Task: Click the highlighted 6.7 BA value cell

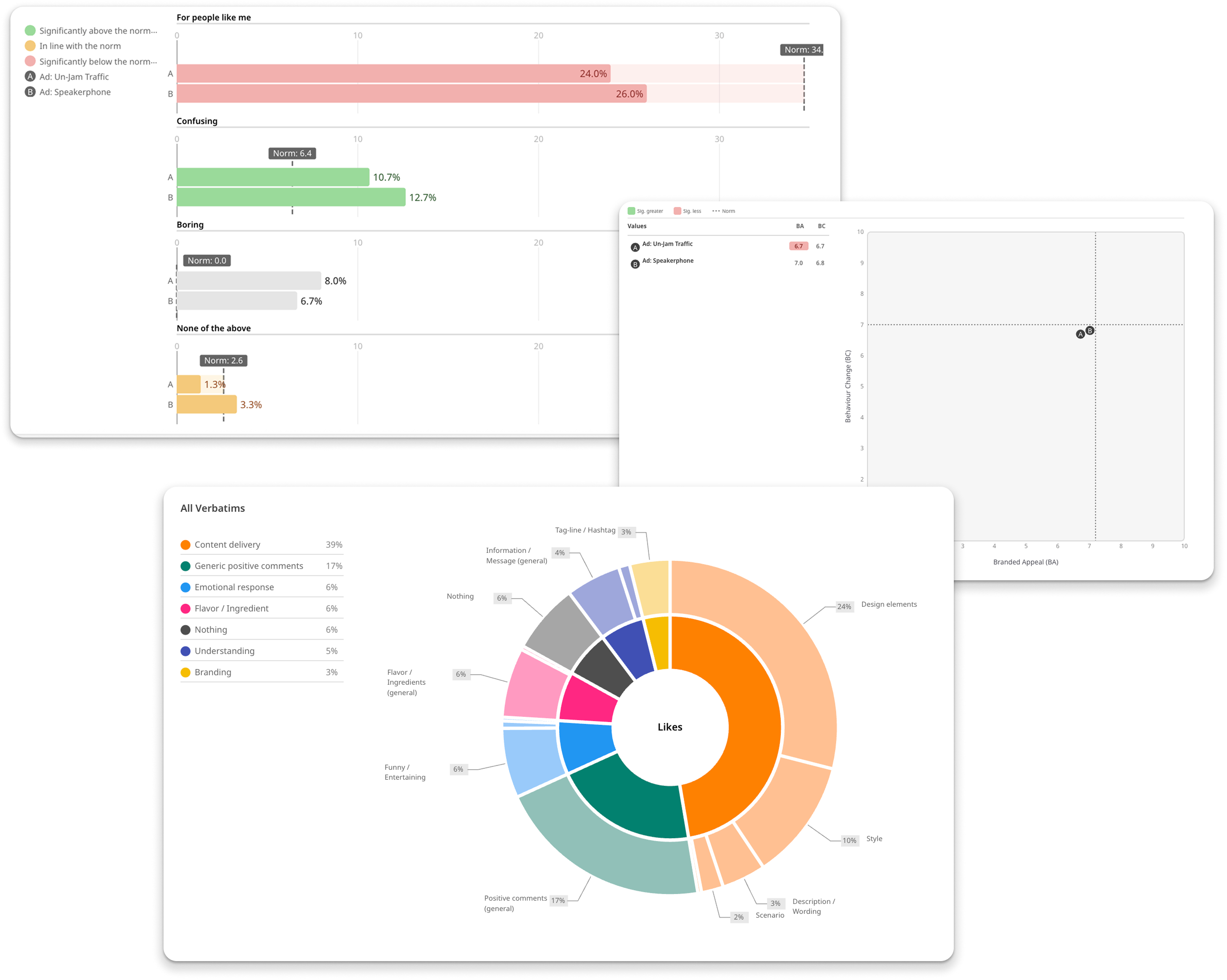Action: (798, 247)
